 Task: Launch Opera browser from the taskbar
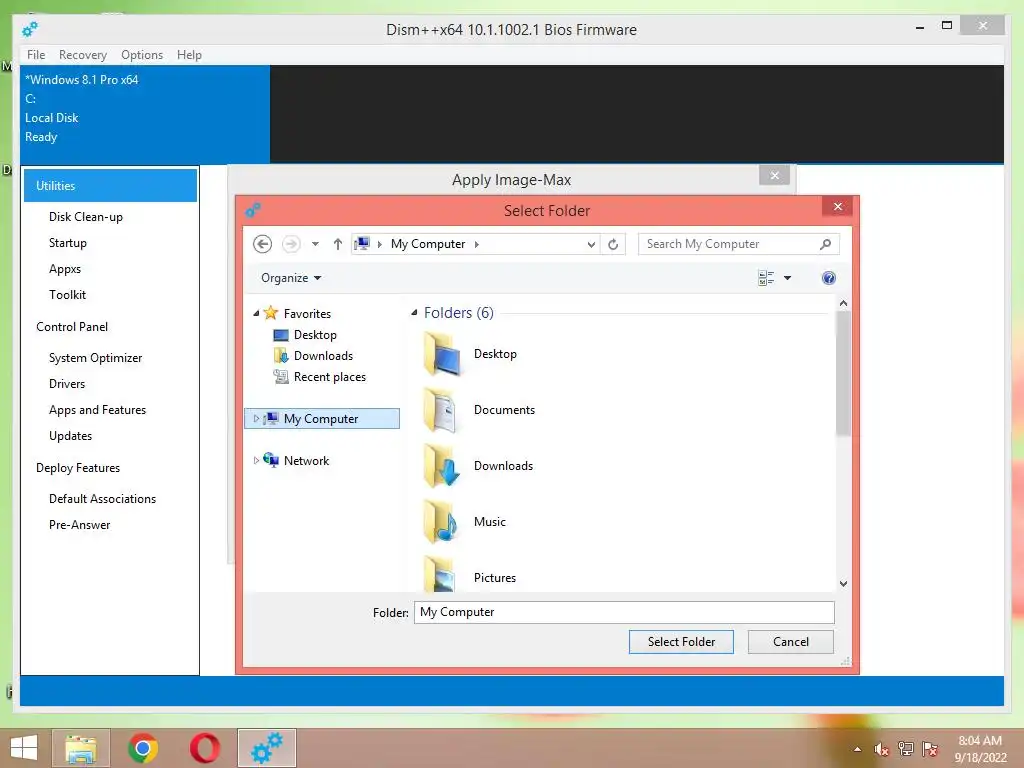point(204,748)
